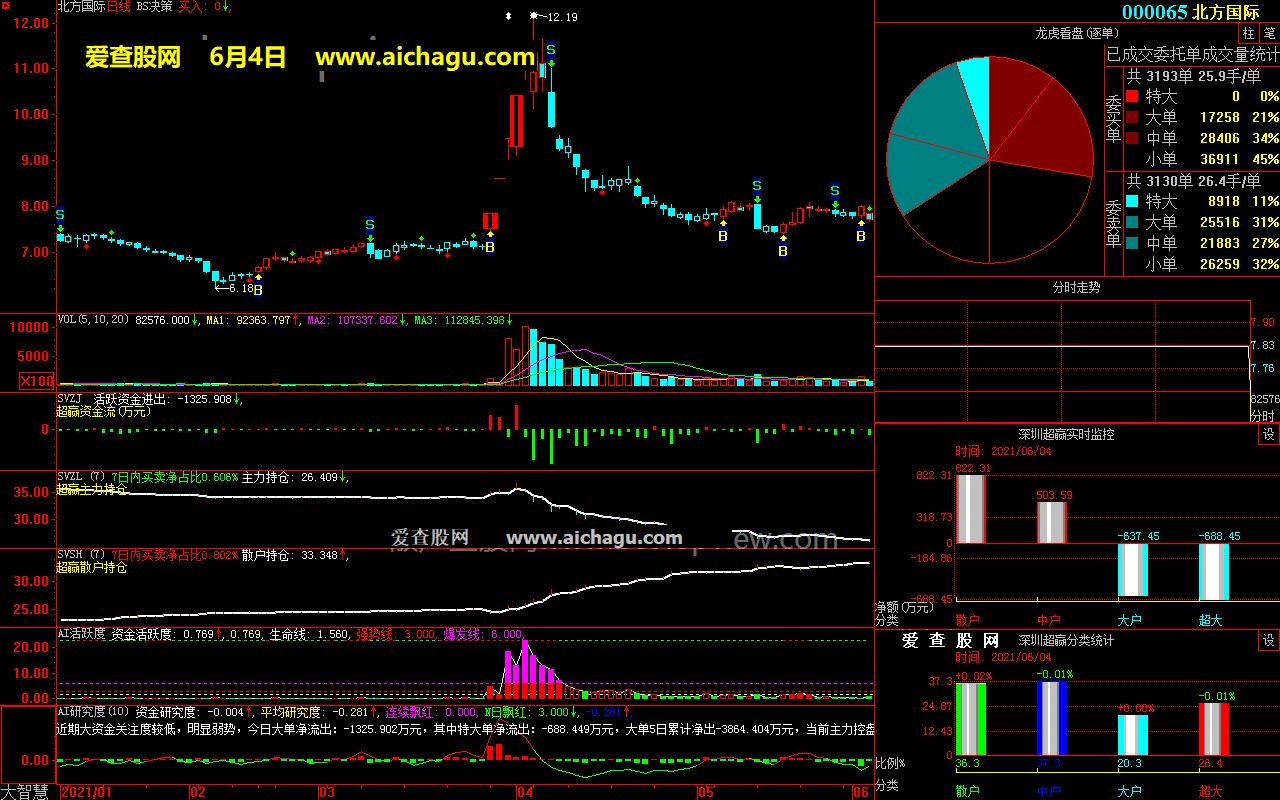Click the BS决策 indicator label
This screenshot has height=800, width=1280.
click(154, 6)
